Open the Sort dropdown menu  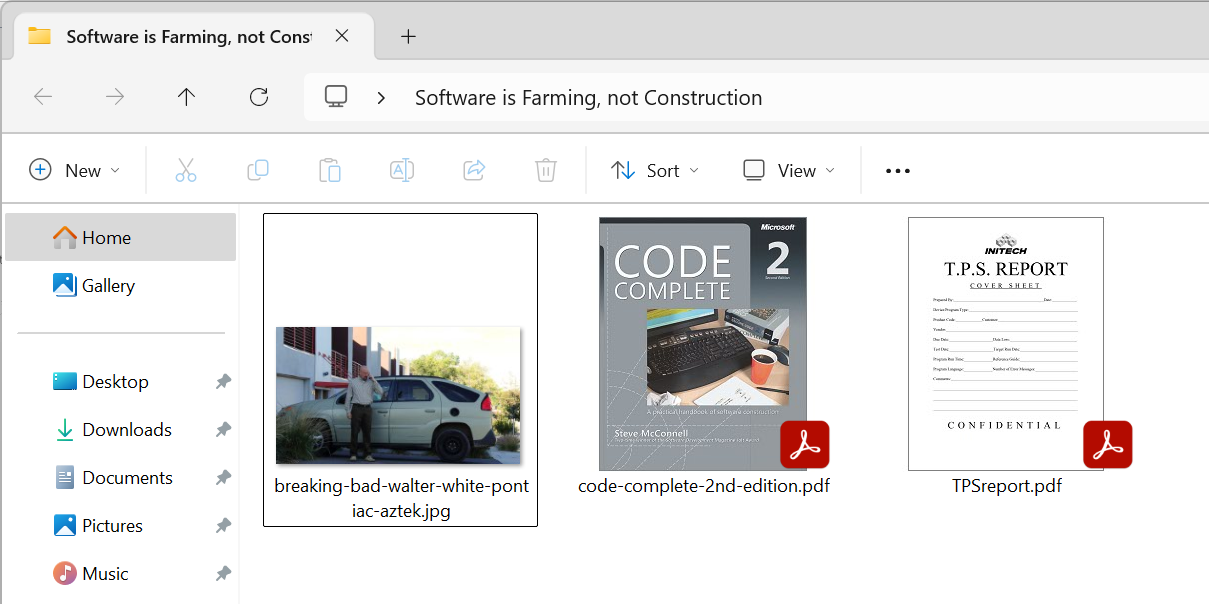(655, 170)
